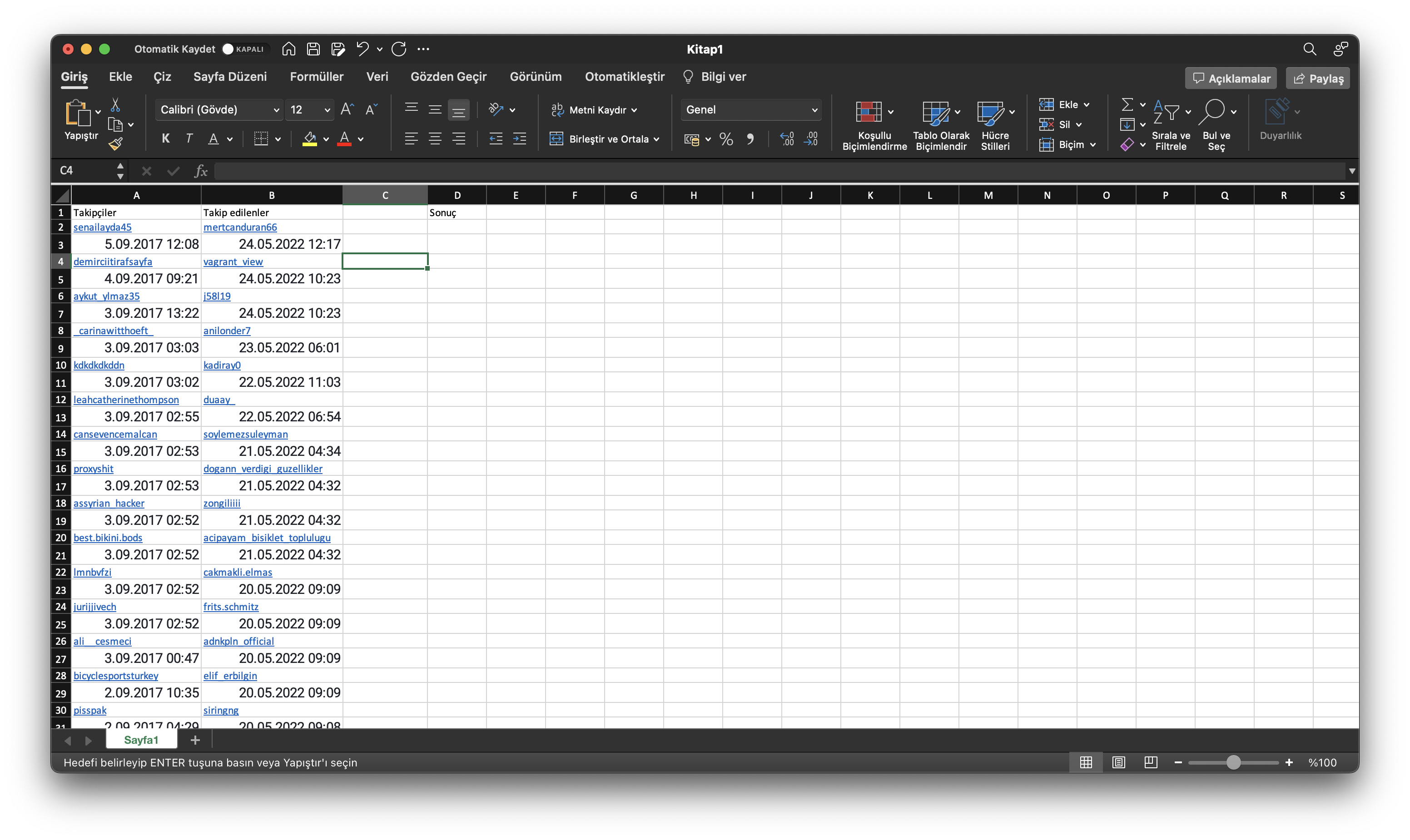Click the percent style icon
Viewport: 1410px width, 840px height.
coord(726,139)
